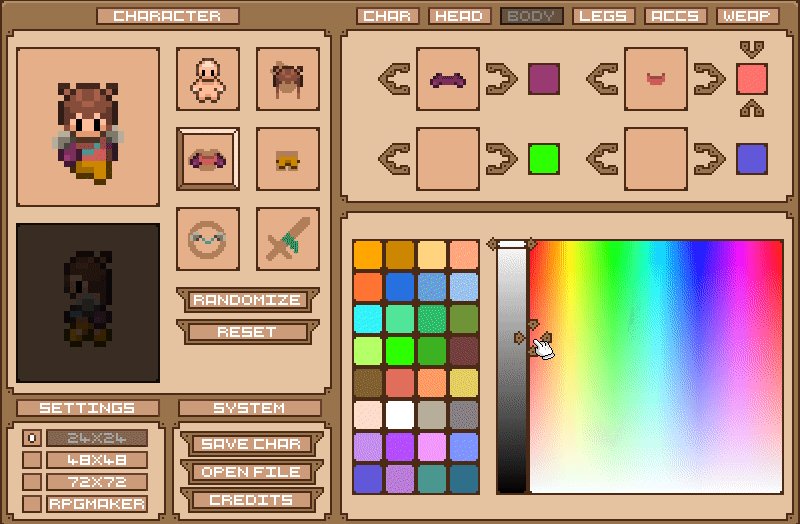Click the OPEN FILE button

click(251, 472)
